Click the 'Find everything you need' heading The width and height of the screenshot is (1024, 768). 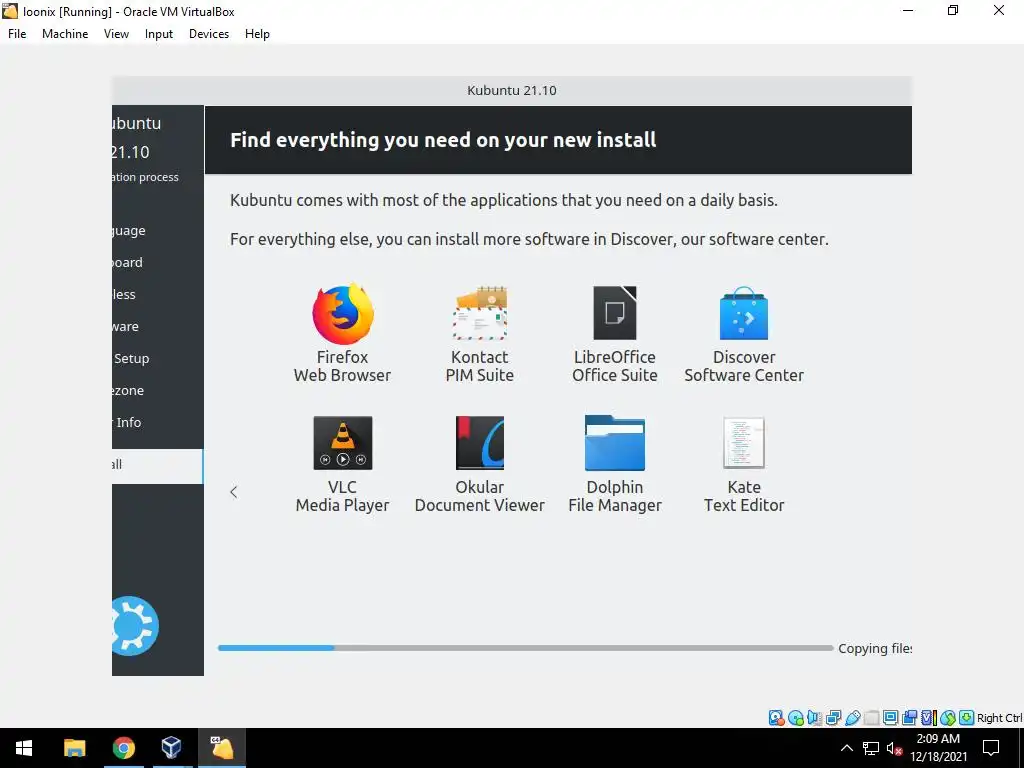(443, 140)
